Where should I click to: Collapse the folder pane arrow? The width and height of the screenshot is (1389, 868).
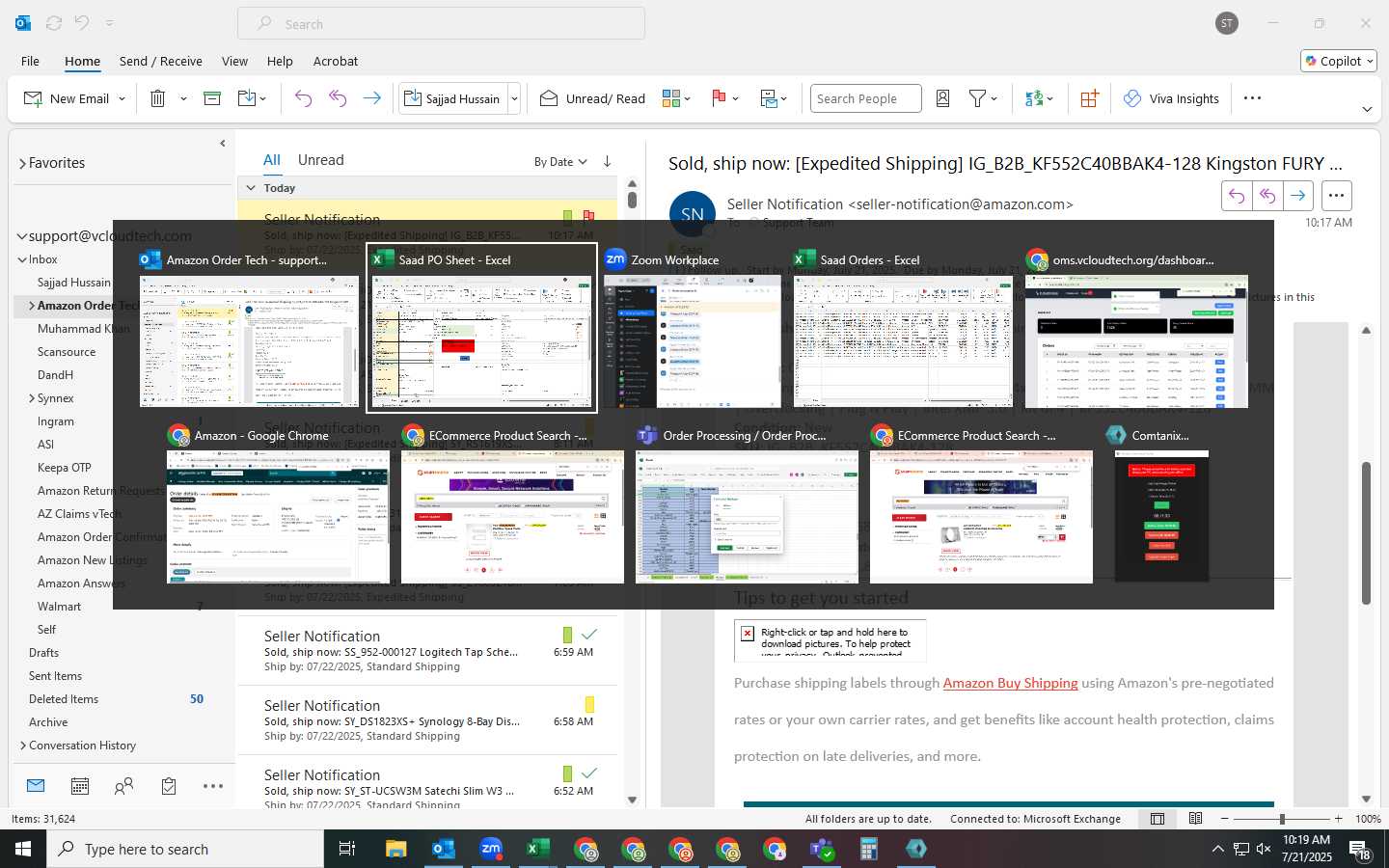click(223, 143)
